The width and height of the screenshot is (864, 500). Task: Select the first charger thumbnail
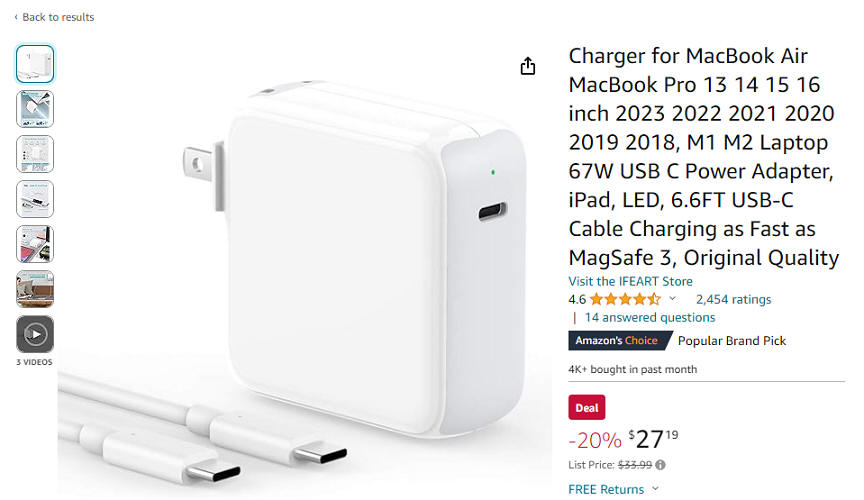35,64
